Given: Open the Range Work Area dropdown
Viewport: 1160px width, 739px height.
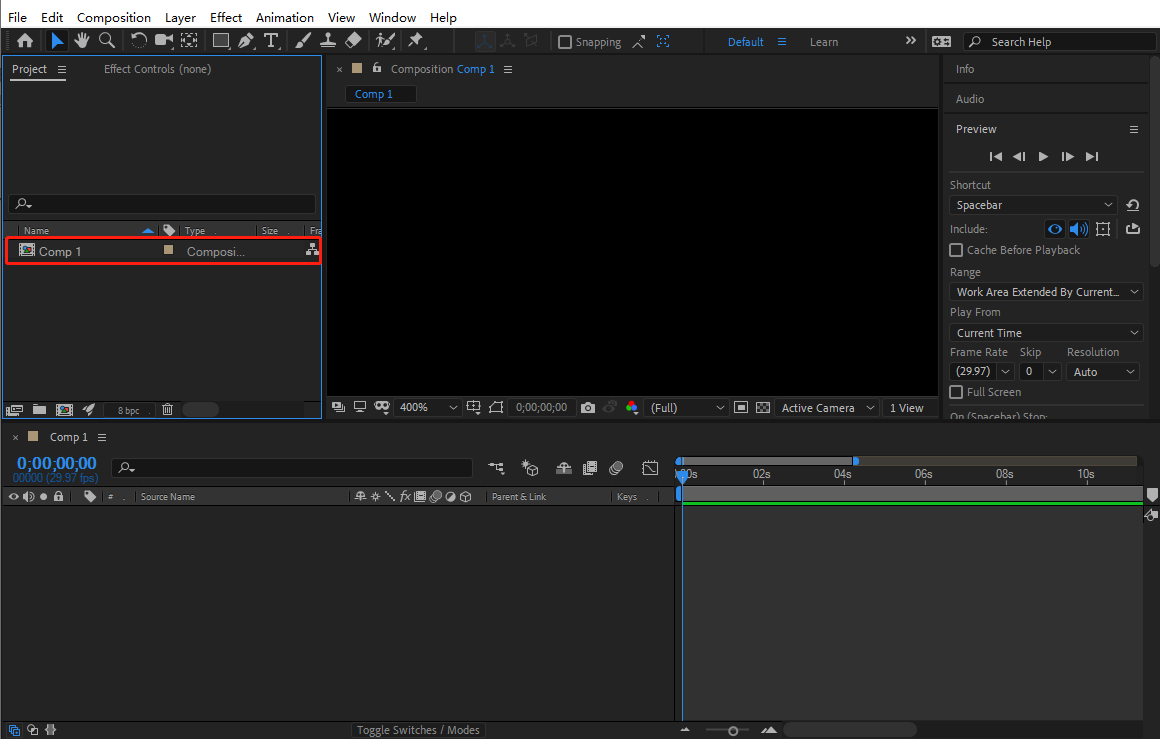Looking at the screenshot, I should 1046,292.
